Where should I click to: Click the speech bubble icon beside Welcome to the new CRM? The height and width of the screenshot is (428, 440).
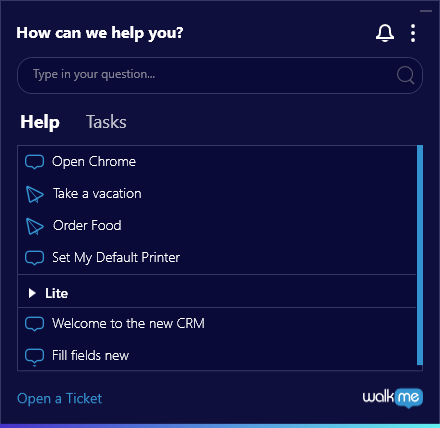(x=34, y=324)
